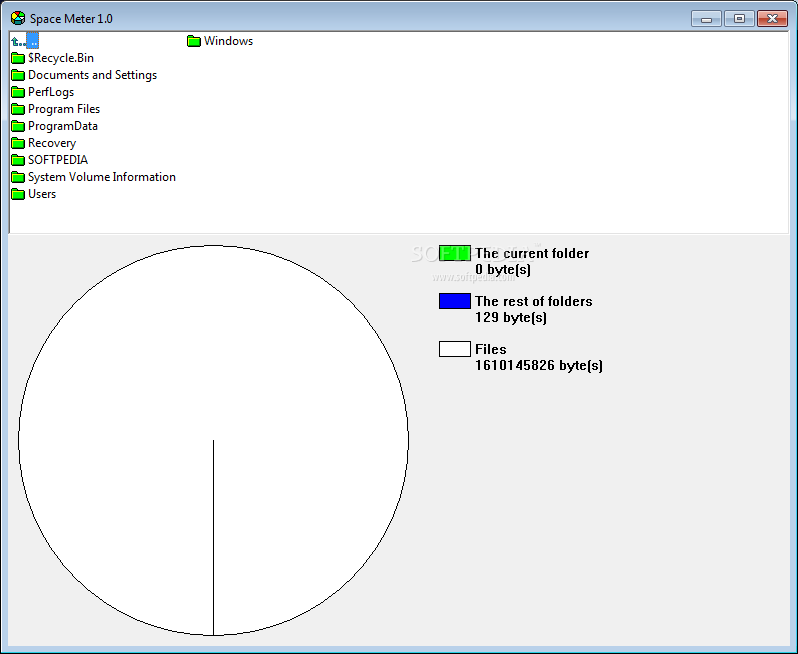Select the 'PerfLogs' folder name
Viewport: 798px width, 654px height.
point(51,92)
